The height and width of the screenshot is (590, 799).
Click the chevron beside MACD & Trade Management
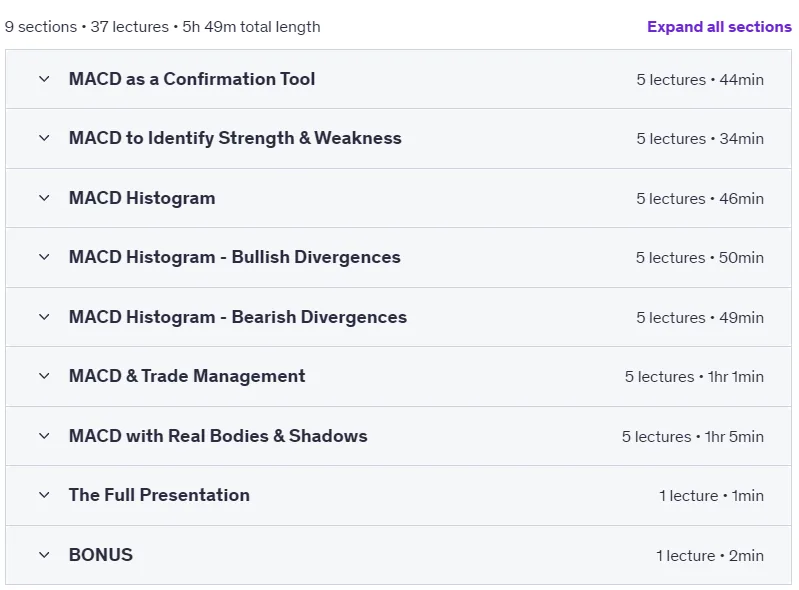(44, 376)
